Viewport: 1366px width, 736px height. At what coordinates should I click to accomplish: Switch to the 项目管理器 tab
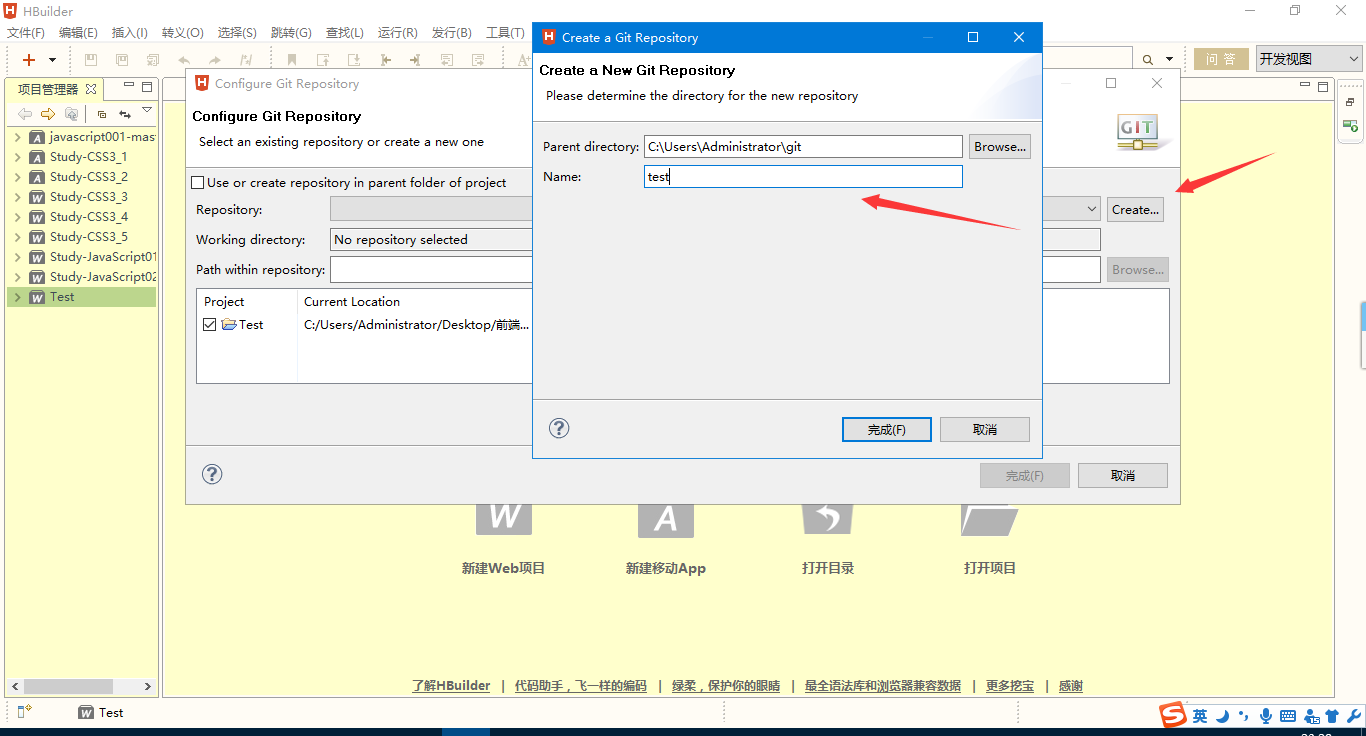48,89
